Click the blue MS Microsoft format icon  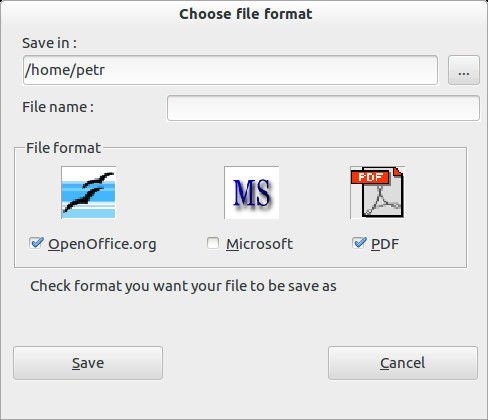(251, 192)
